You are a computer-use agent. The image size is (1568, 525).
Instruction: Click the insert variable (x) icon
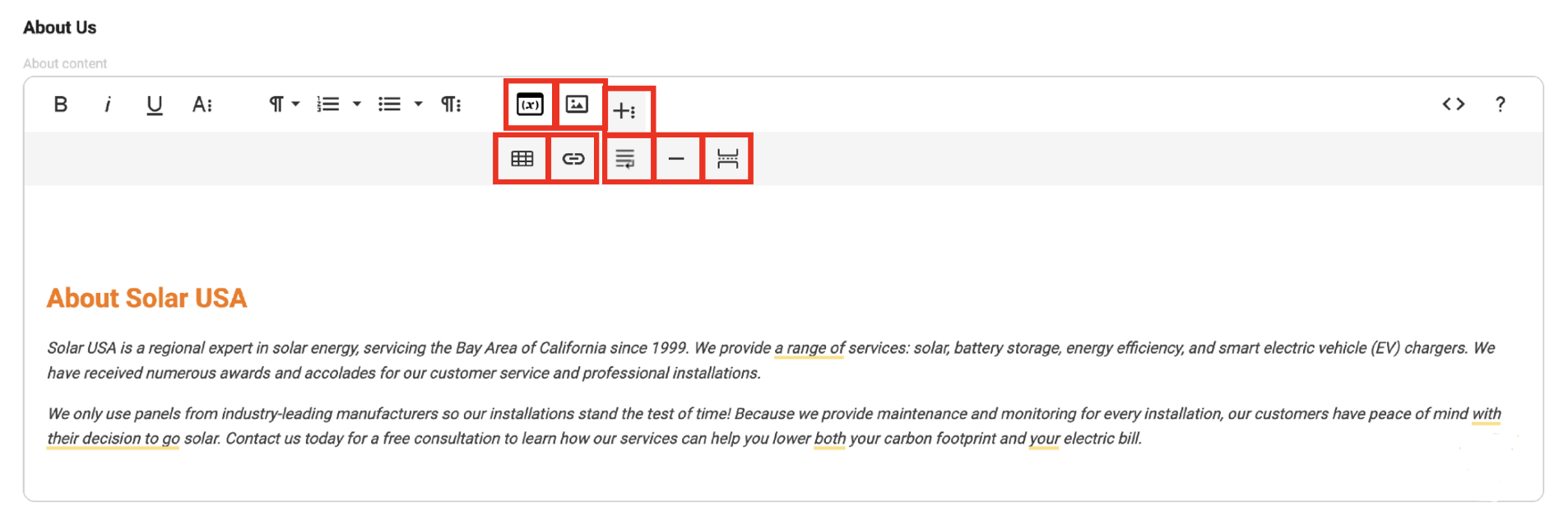click(530, 105)
